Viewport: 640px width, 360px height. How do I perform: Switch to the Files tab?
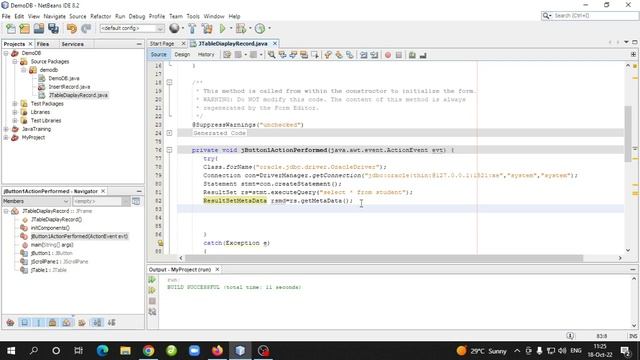[x=43, y=44]
